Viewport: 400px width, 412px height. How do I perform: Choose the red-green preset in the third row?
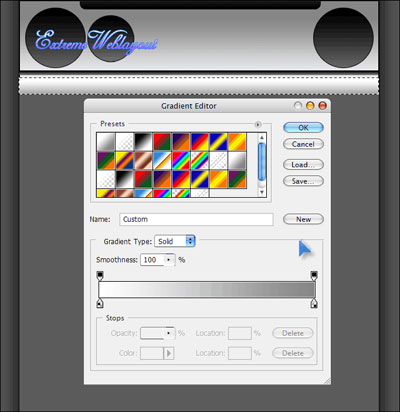[x=143, y=179]
